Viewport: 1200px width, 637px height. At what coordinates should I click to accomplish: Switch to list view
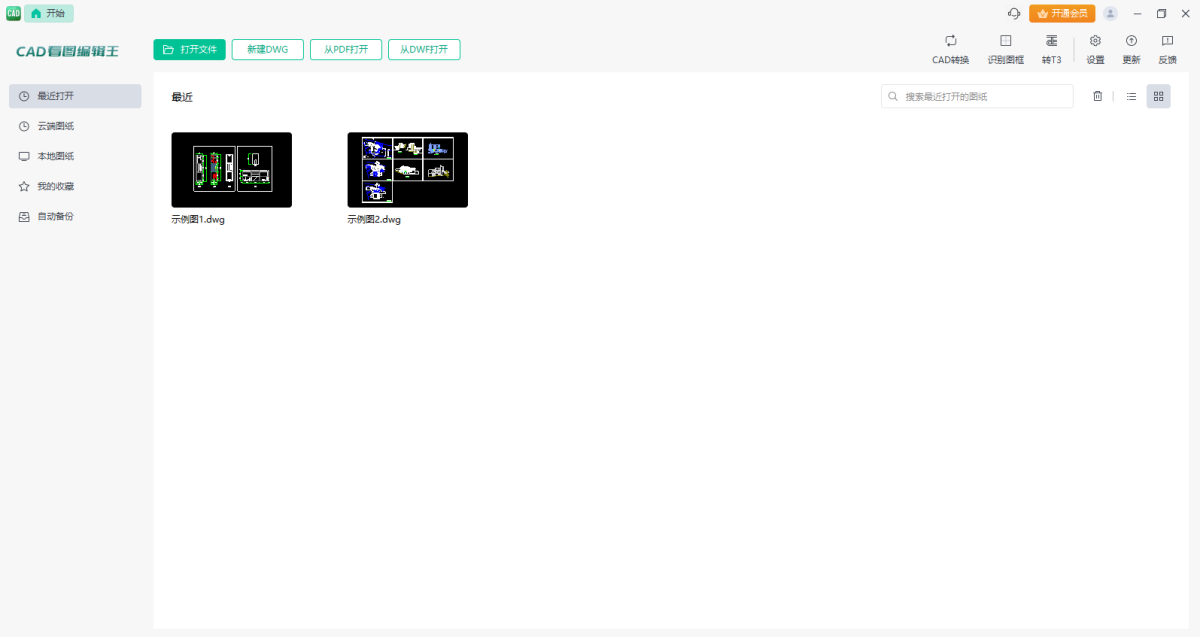(x=1131, y=96)
